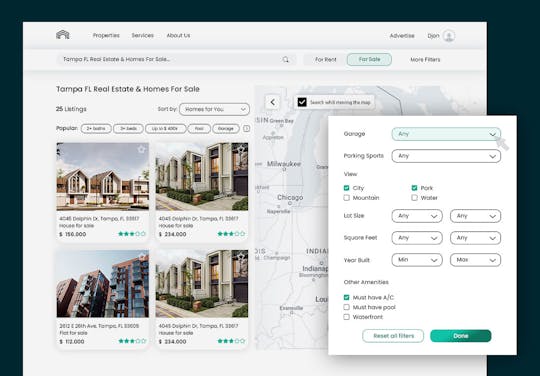Click the house logo icon
The width and height of the screenshot is (540, 376).
click(63, 35)
